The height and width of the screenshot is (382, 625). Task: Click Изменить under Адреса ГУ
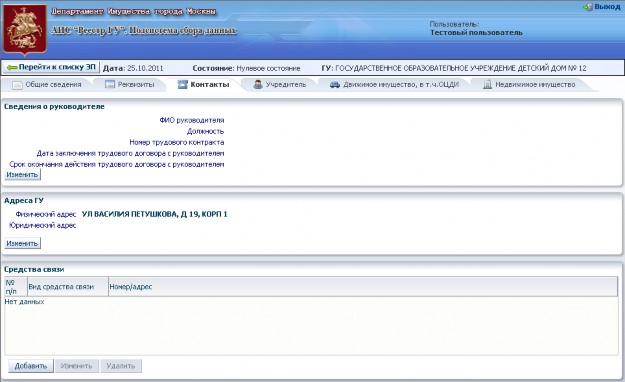22,243
